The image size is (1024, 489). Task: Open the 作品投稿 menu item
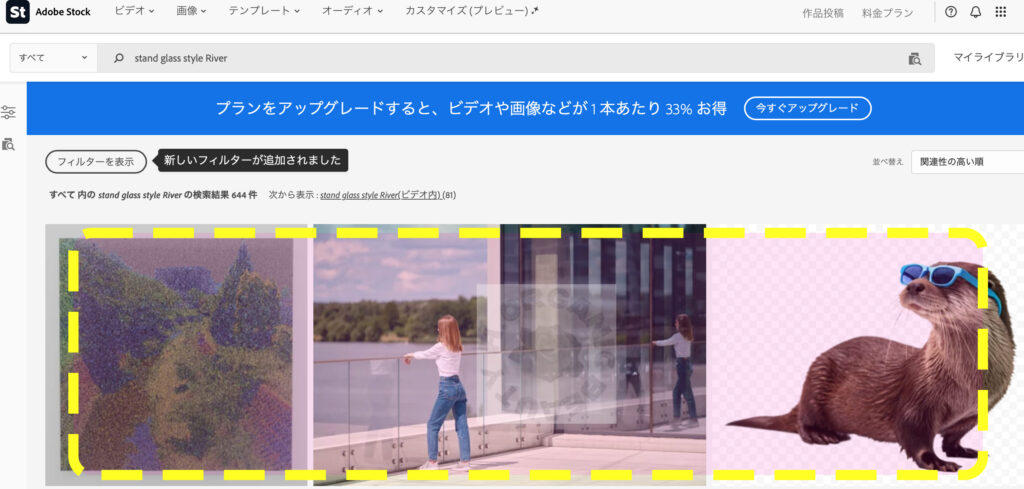823,13
